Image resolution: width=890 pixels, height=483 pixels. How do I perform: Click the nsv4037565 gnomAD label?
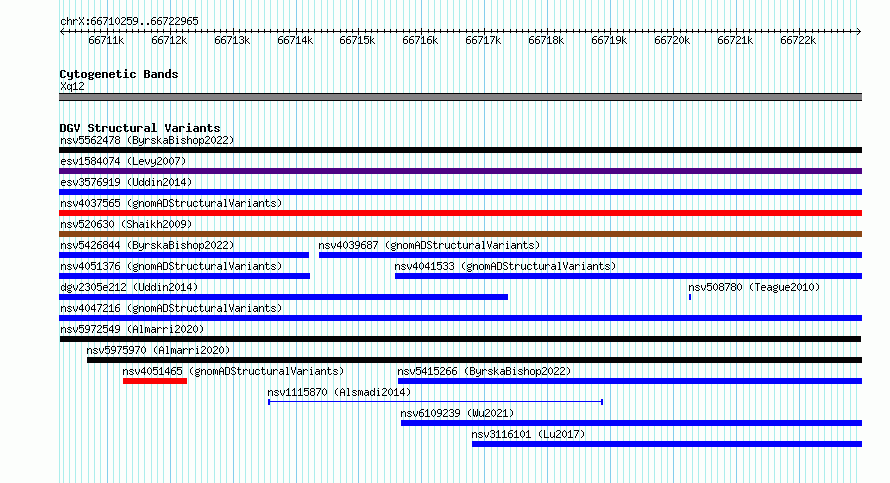coord(171,203)
